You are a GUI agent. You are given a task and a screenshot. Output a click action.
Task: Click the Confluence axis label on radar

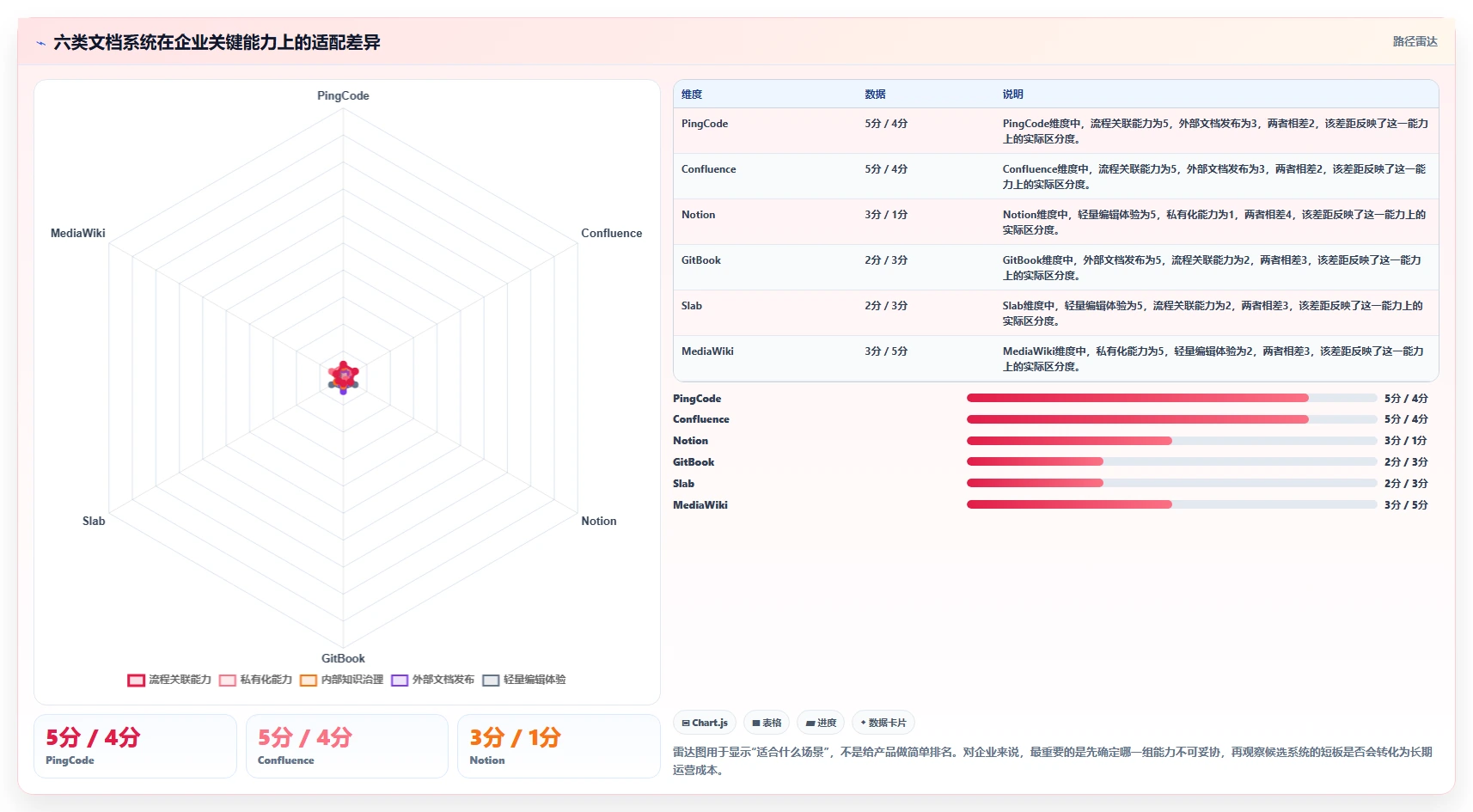point(611,233)
